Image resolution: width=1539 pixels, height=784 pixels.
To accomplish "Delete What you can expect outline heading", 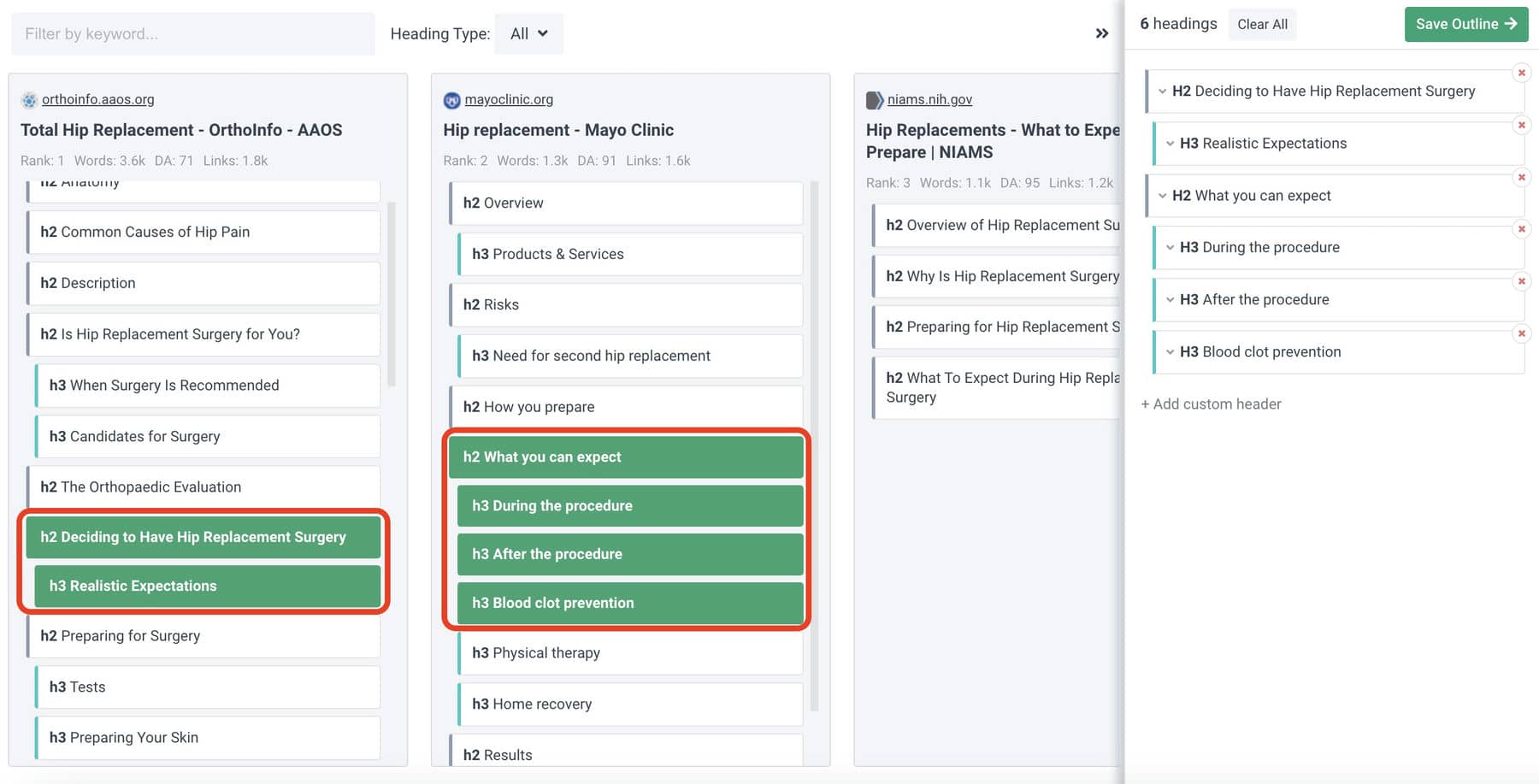I will pos(1521,178).
